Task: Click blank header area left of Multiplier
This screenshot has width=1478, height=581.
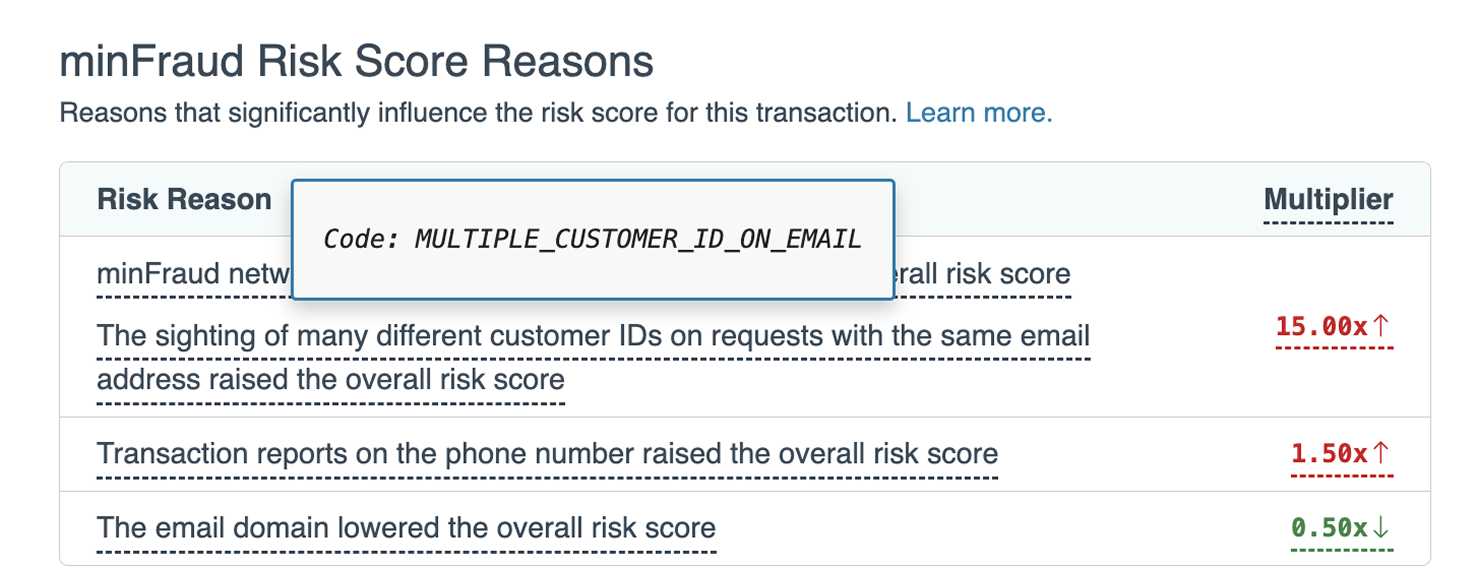Action: pos(1080,199)
